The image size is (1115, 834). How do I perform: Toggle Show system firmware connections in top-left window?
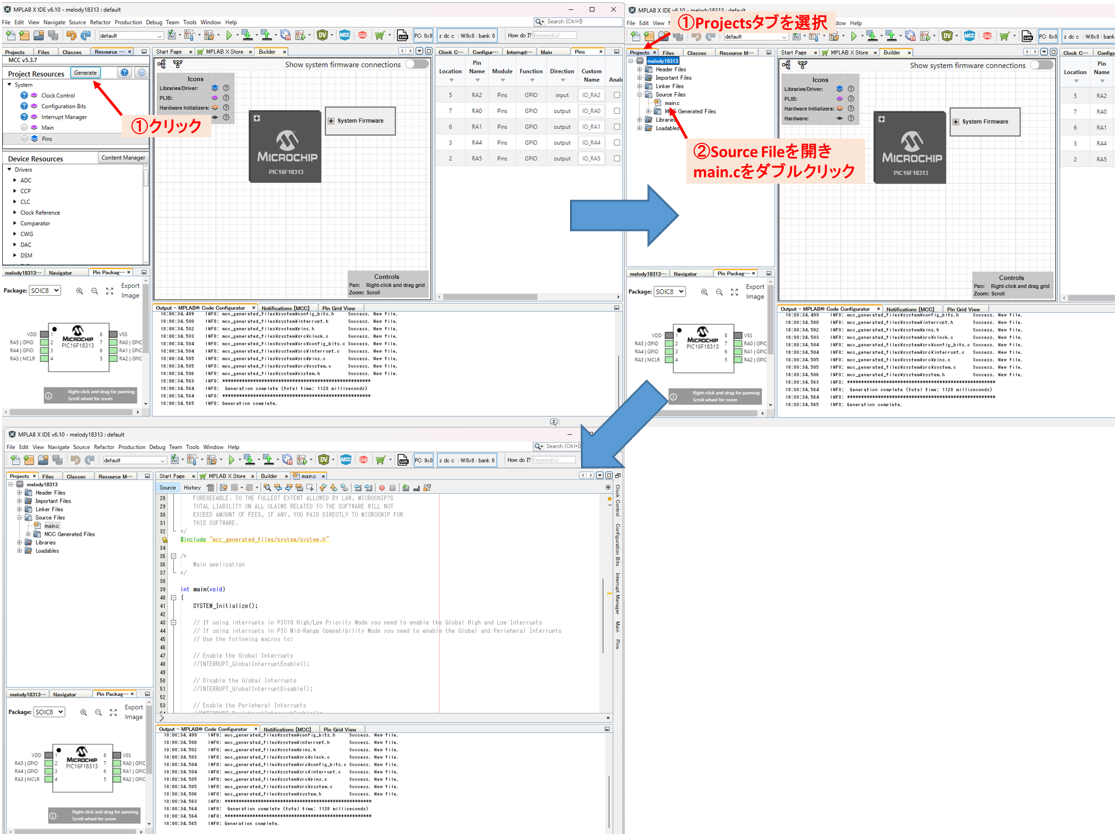[x=416, y=64]
